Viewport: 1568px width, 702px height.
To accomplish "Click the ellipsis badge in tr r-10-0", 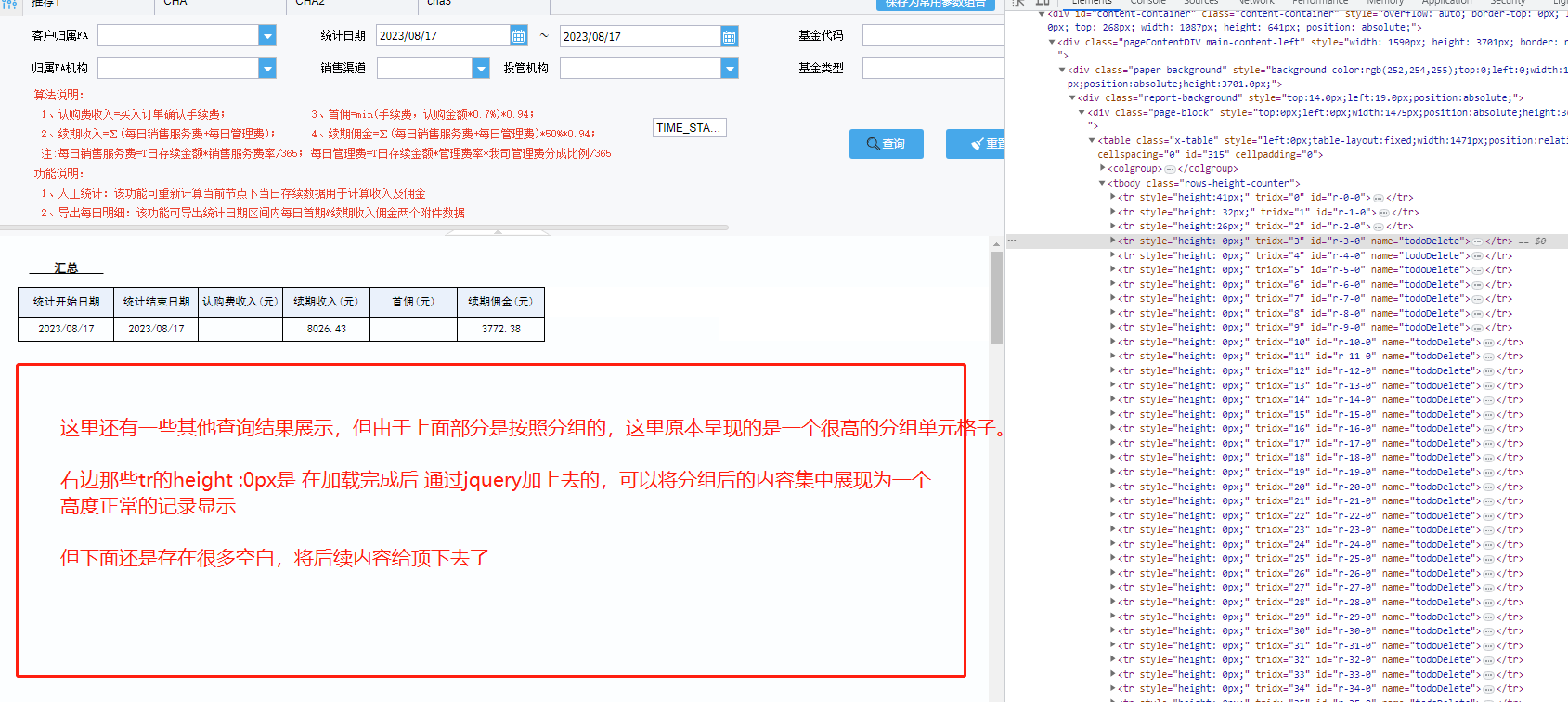I will click(x=1488, y=343).
